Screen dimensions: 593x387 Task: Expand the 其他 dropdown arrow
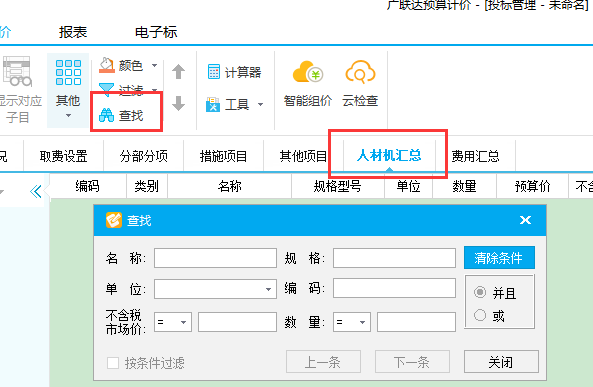point(68,115)
